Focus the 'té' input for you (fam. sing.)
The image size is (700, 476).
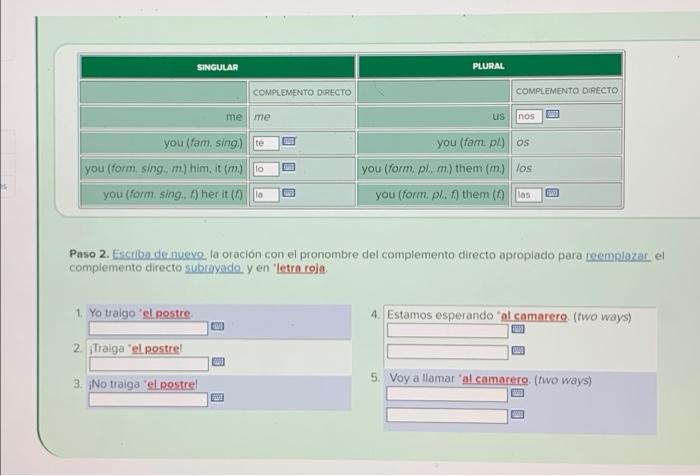pyautogui.click(x=266, y=143)
